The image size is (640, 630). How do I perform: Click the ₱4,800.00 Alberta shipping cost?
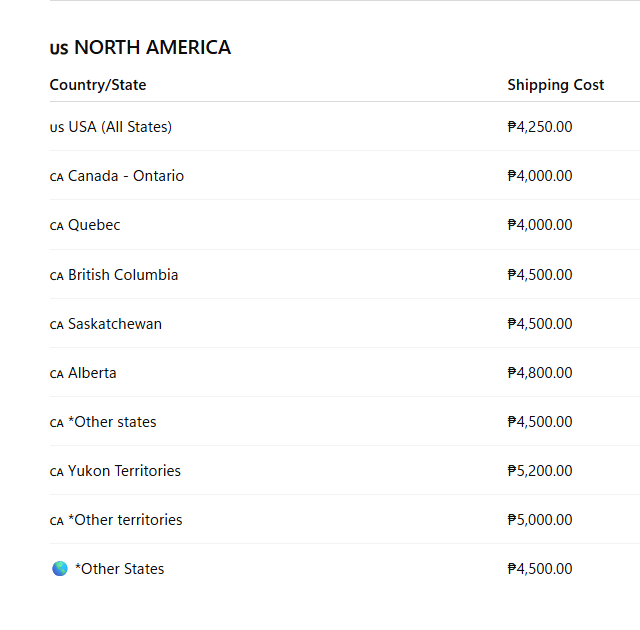pos(540,373)
